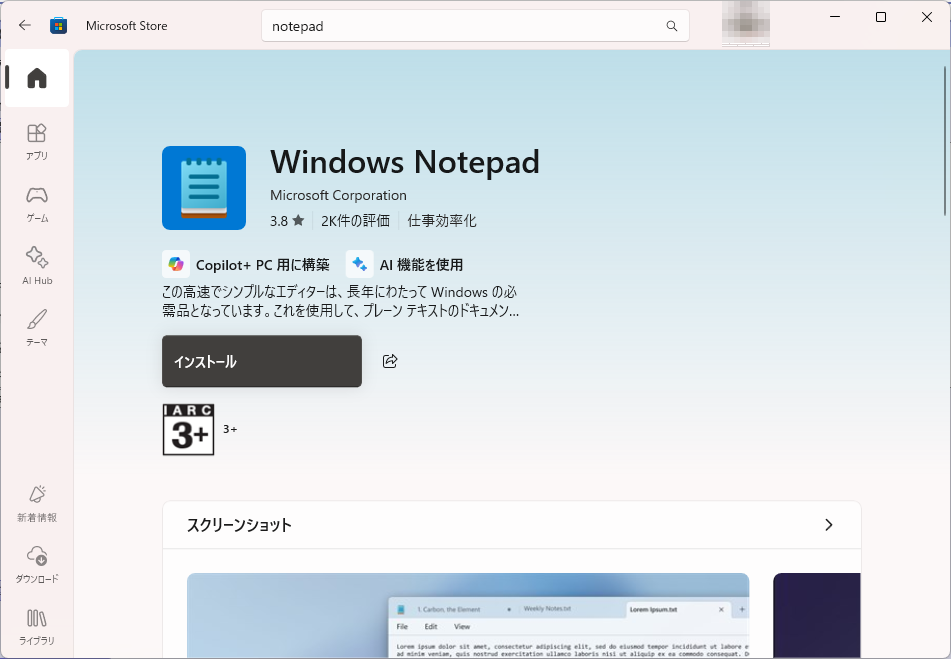Open ダウンロード in sidebar

[37, 564]
